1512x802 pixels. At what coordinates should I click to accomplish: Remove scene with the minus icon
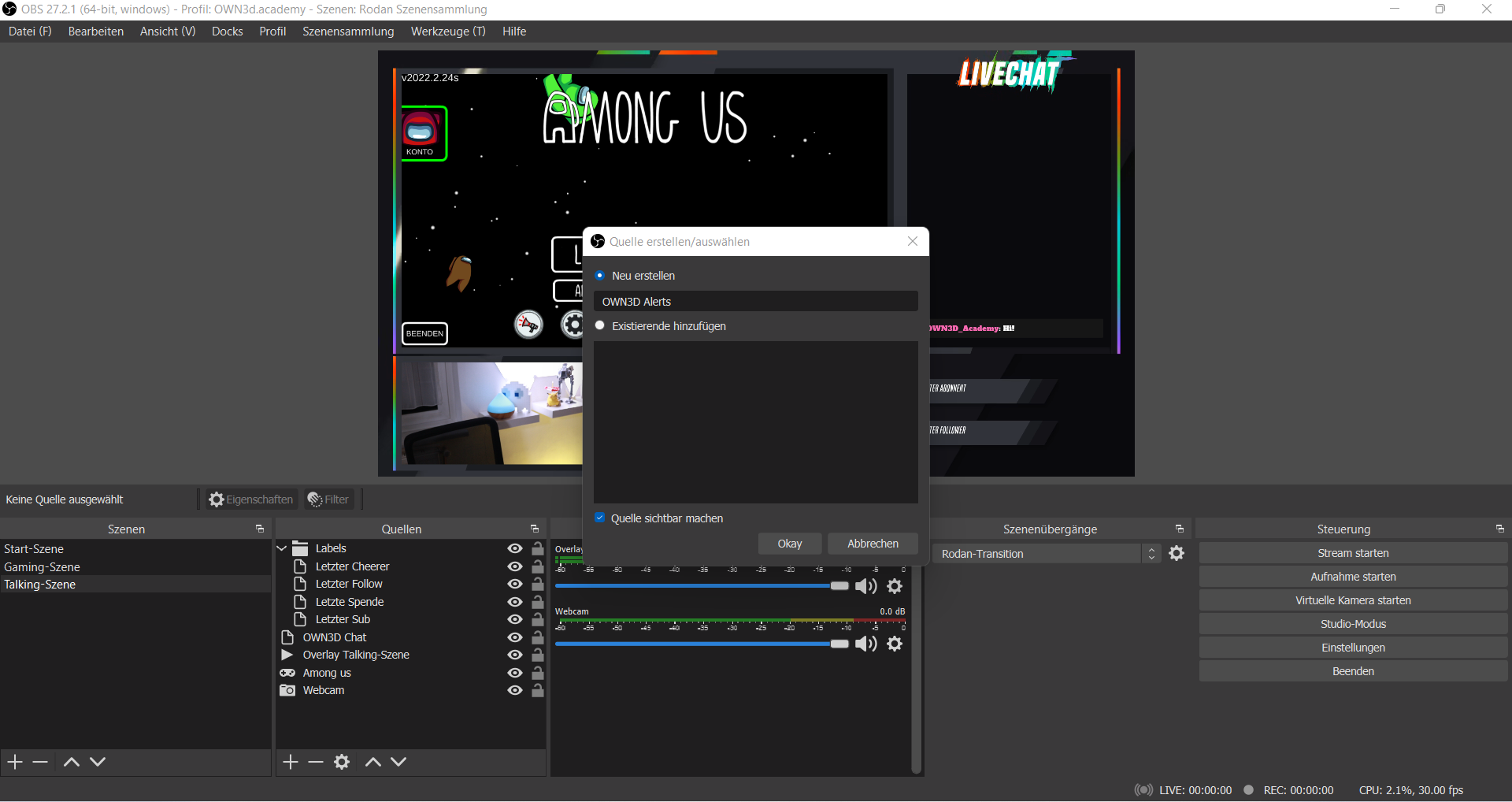pyautogui.click(x=41, y=762)
